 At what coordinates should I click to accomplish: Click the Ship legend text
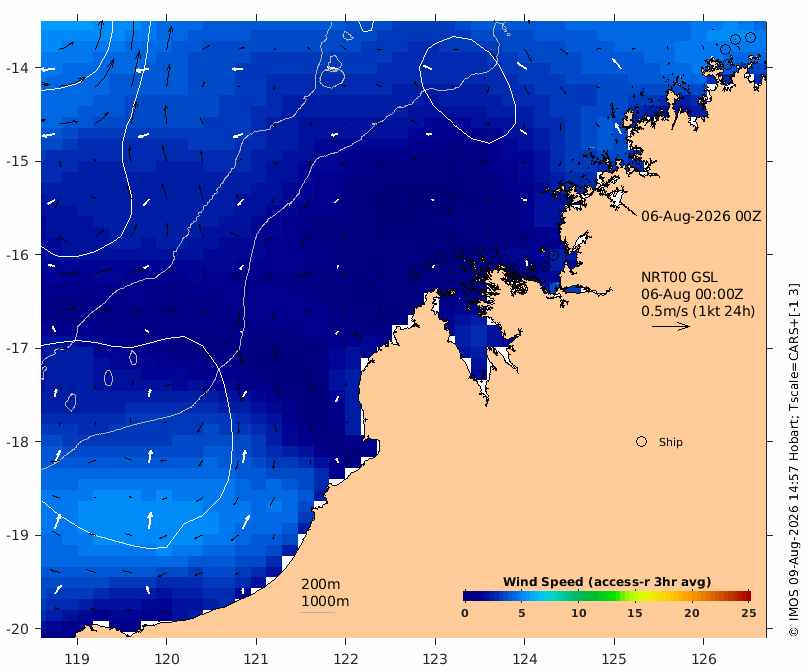point(671,442)
